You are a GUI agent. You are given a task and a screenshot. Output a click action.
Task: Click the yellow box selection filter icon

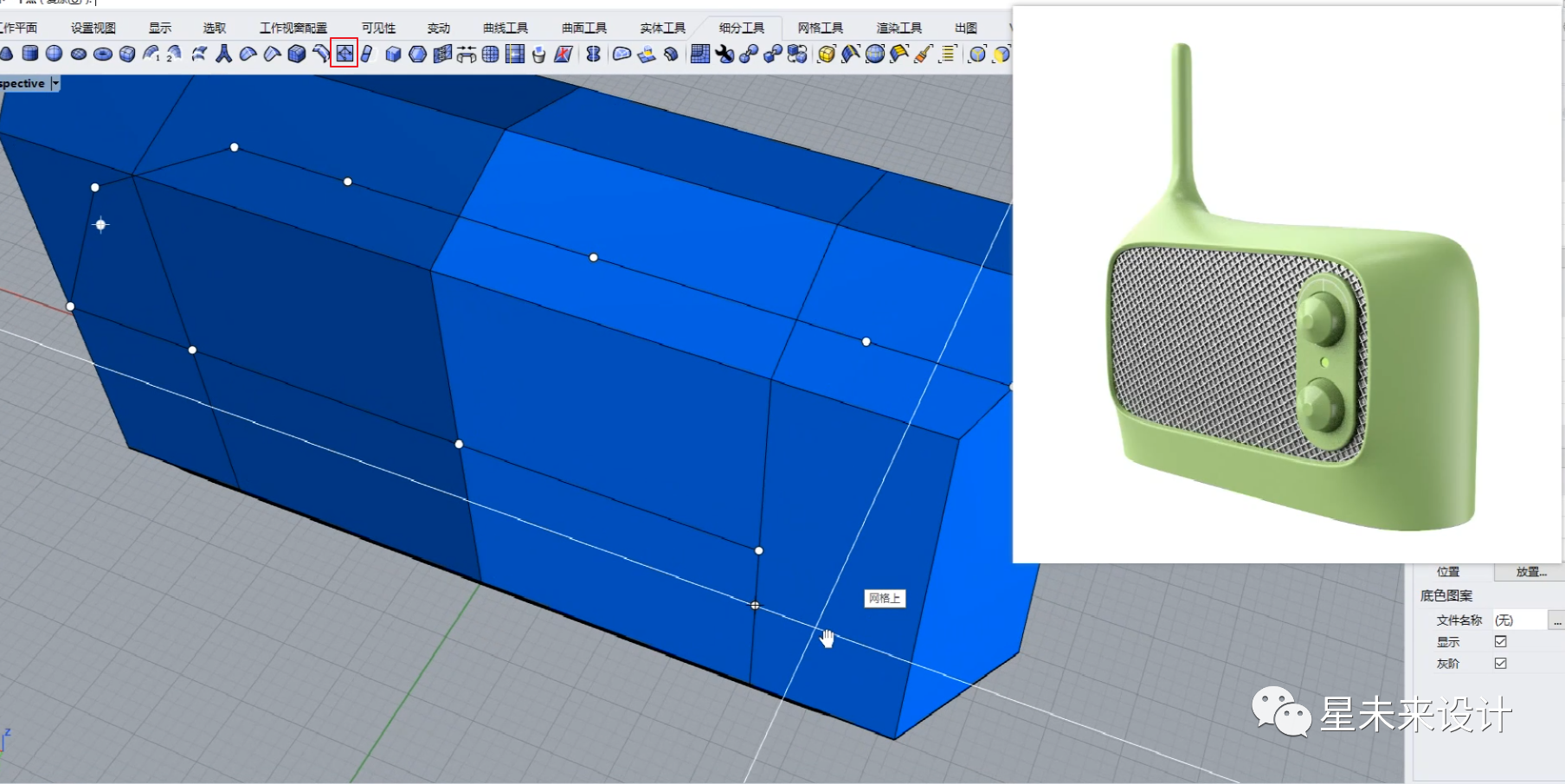click(x=826, y=54)
